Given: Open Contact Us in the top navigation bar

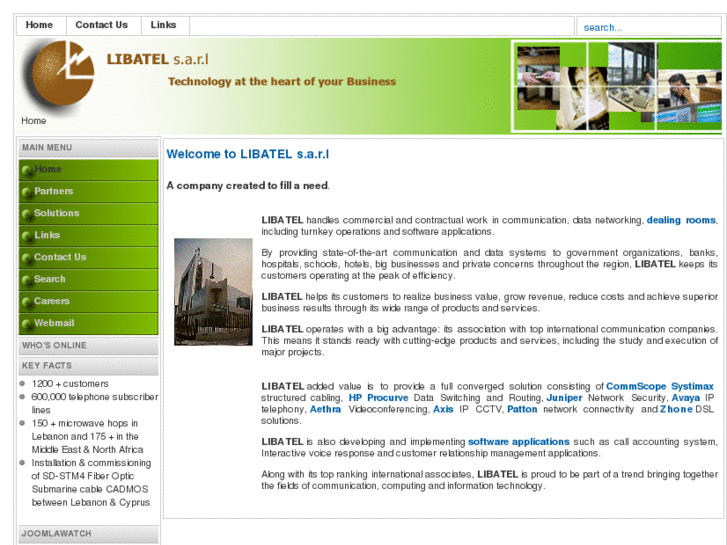Looking at the screenshot, I should coord(102,25).
